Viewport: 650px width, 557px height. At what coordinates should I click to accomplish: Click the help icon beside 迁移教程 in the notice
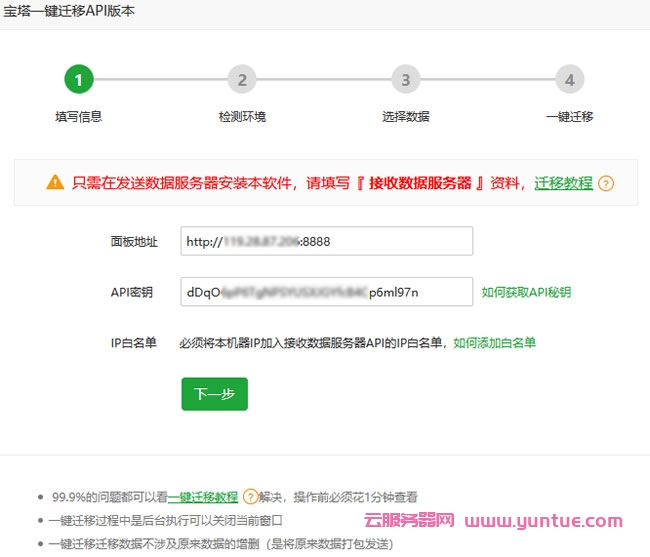(606, 184)
